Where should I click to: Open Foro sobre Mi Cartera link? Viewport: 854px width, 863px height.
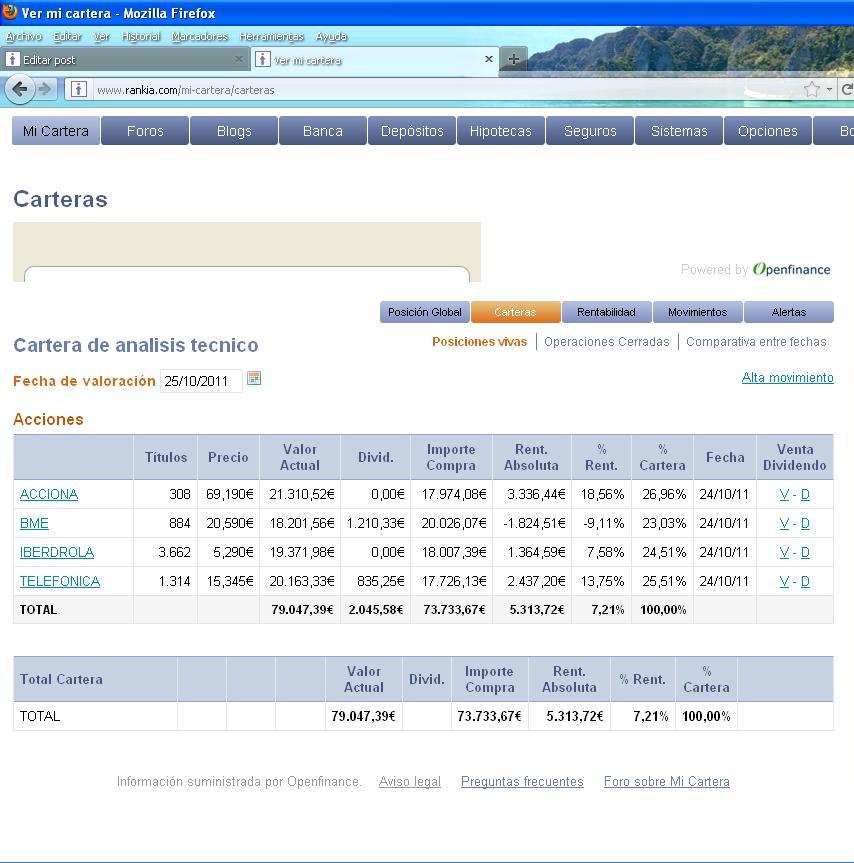[x=667, y=782]
